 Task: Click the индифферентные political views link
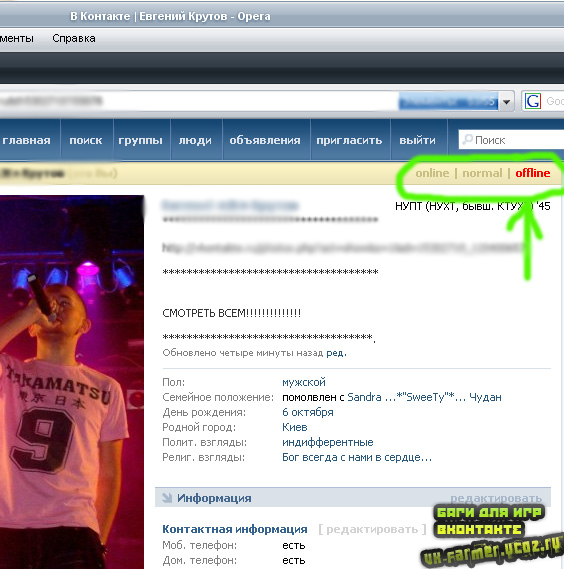[x=328, y=442]
